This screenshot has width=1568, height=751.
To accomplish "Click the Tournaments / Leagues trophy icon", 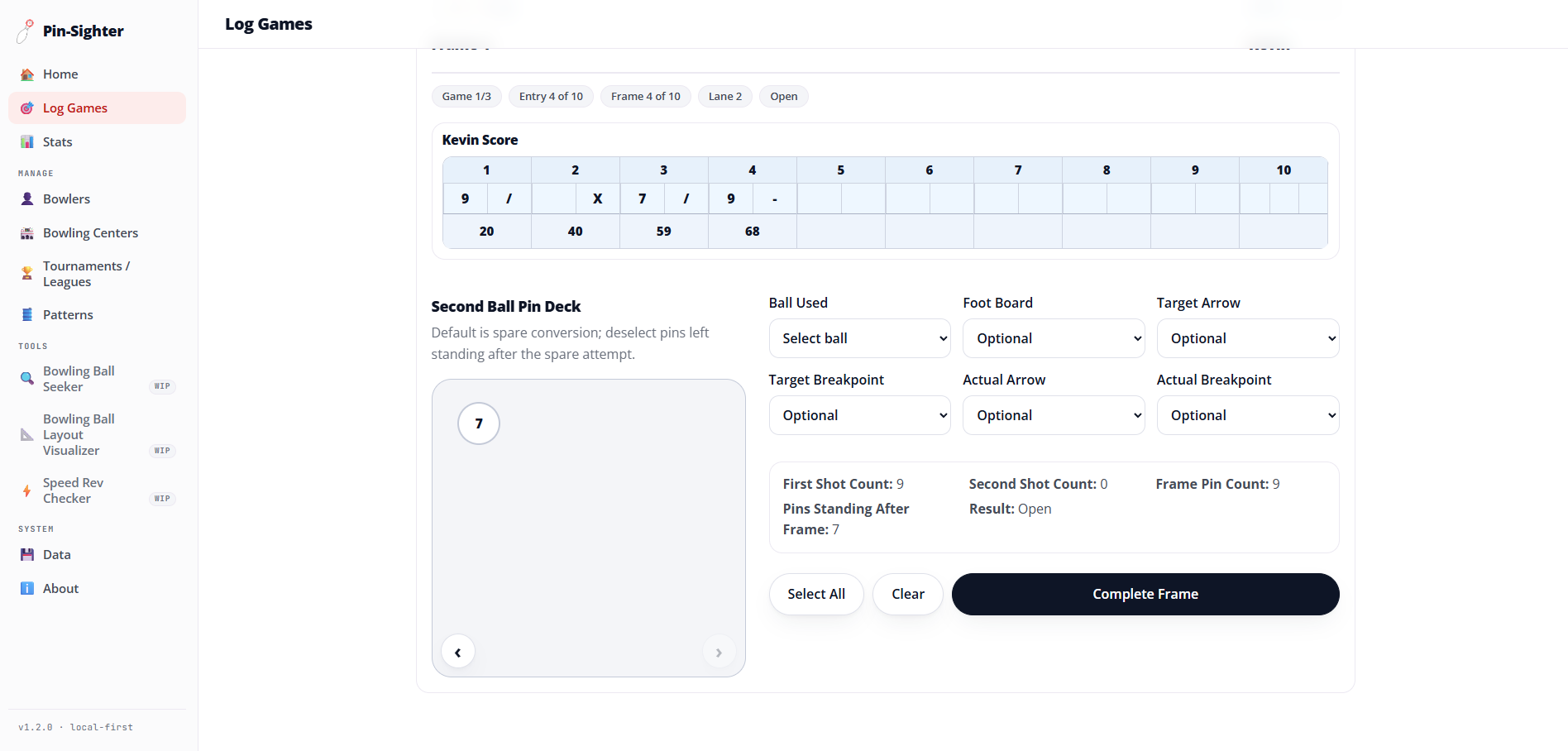I will coord(27,274).
